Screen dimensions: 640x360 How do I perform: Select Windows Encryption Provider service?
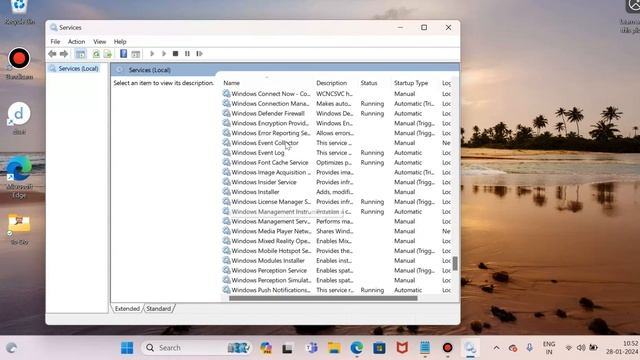pyautogui.click(x=337, y=123)
